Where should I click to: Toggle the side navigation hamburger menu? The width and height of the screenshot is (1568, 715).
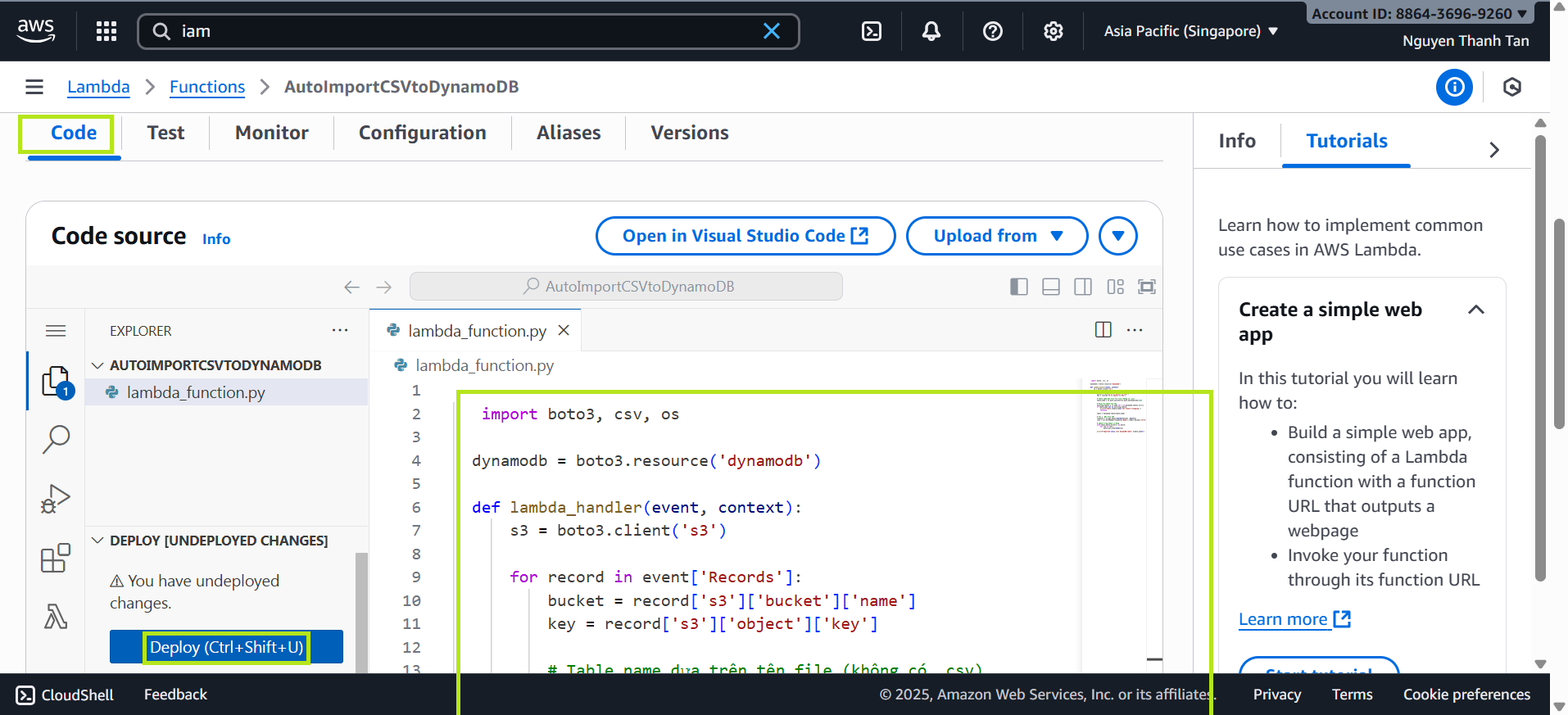tap(34, 87)
